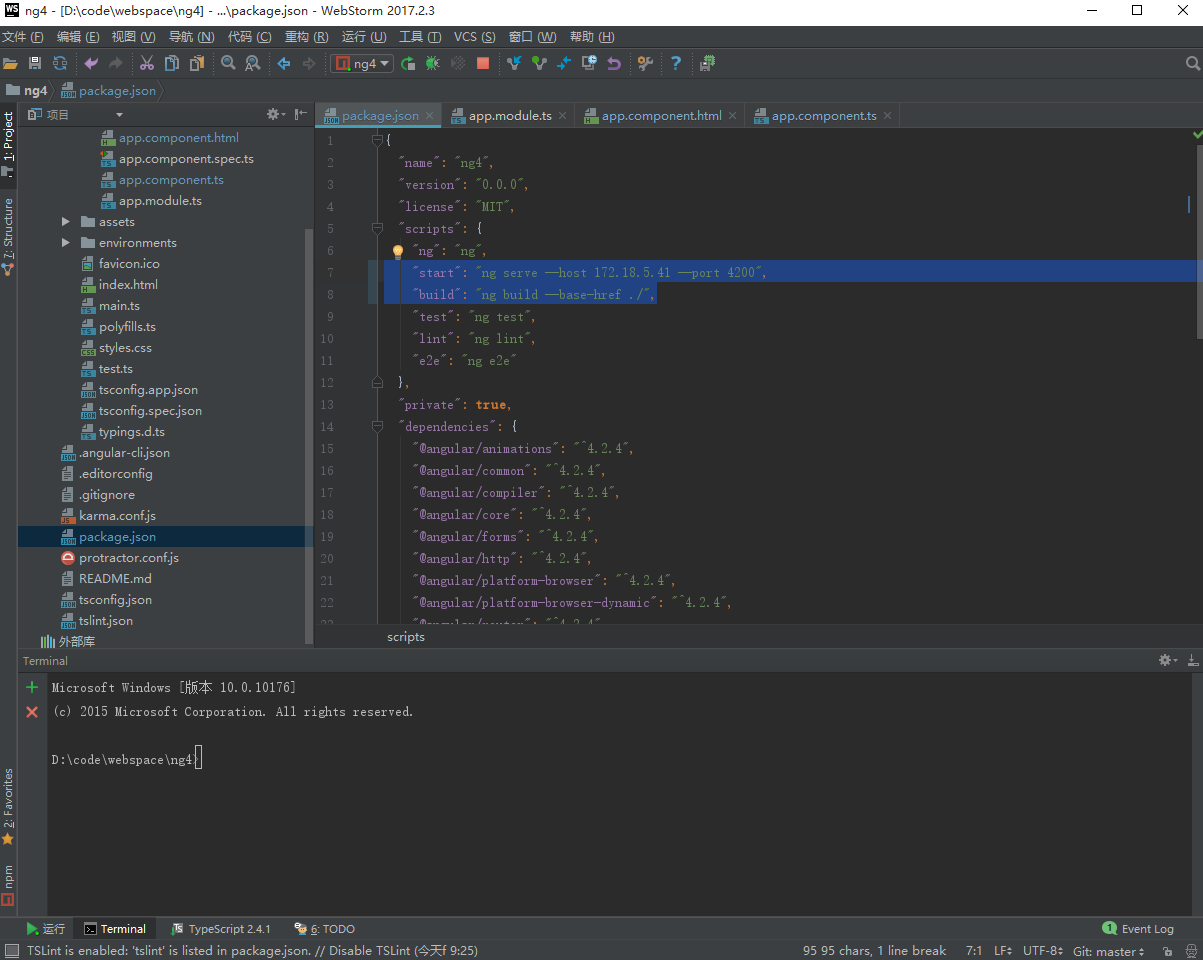This screenshot has height=960, width=1203.
Task: Open Replace with the magnifier-A icon
Action: 253,63
